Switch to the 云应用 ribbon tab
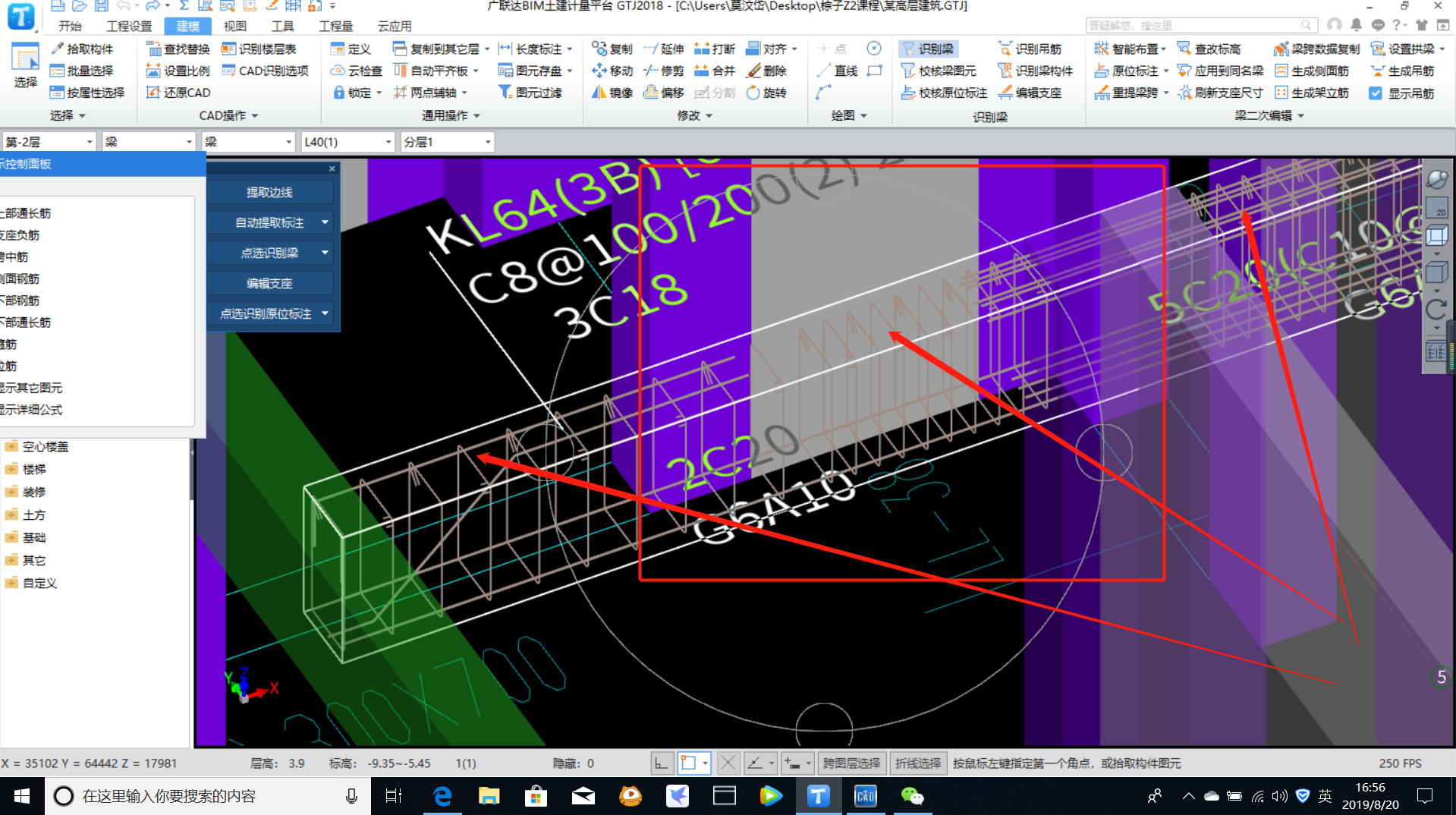 (x=395, y=26)
